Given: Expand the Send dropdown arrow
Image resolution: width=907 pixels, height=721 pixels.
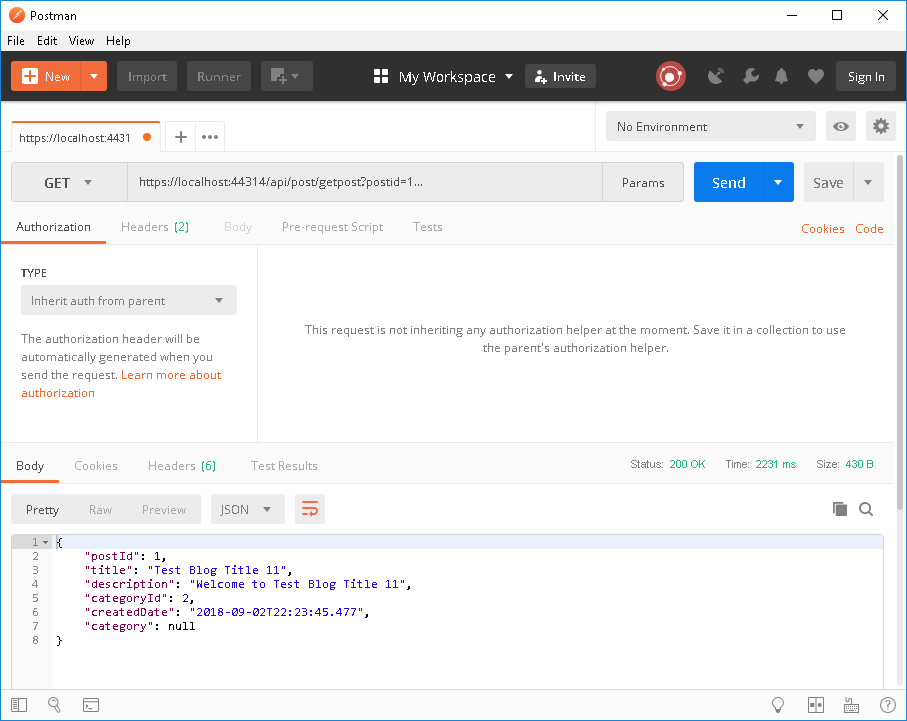Looking at the screenshot, I should [779, 182].
